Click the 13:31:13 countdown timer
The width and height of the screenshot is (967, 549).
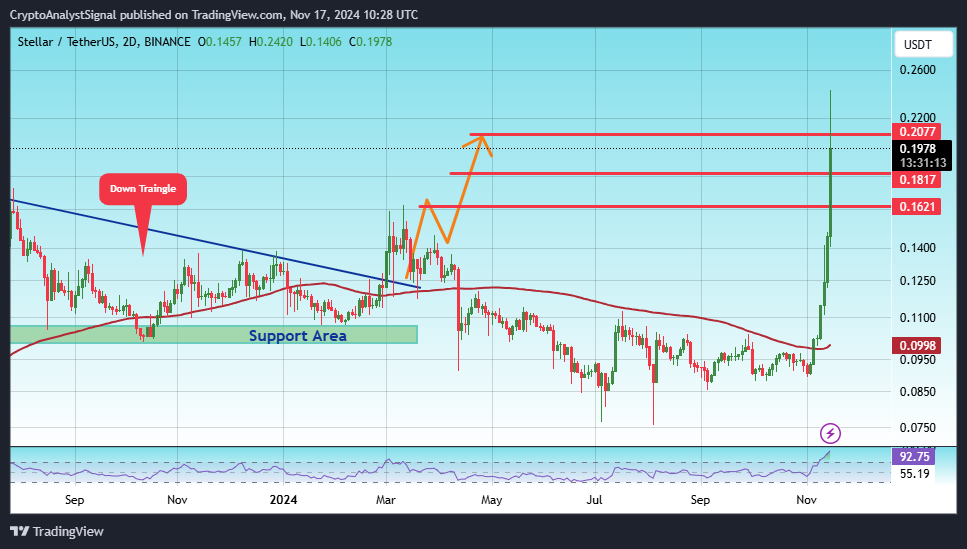[x=923, y=163]
